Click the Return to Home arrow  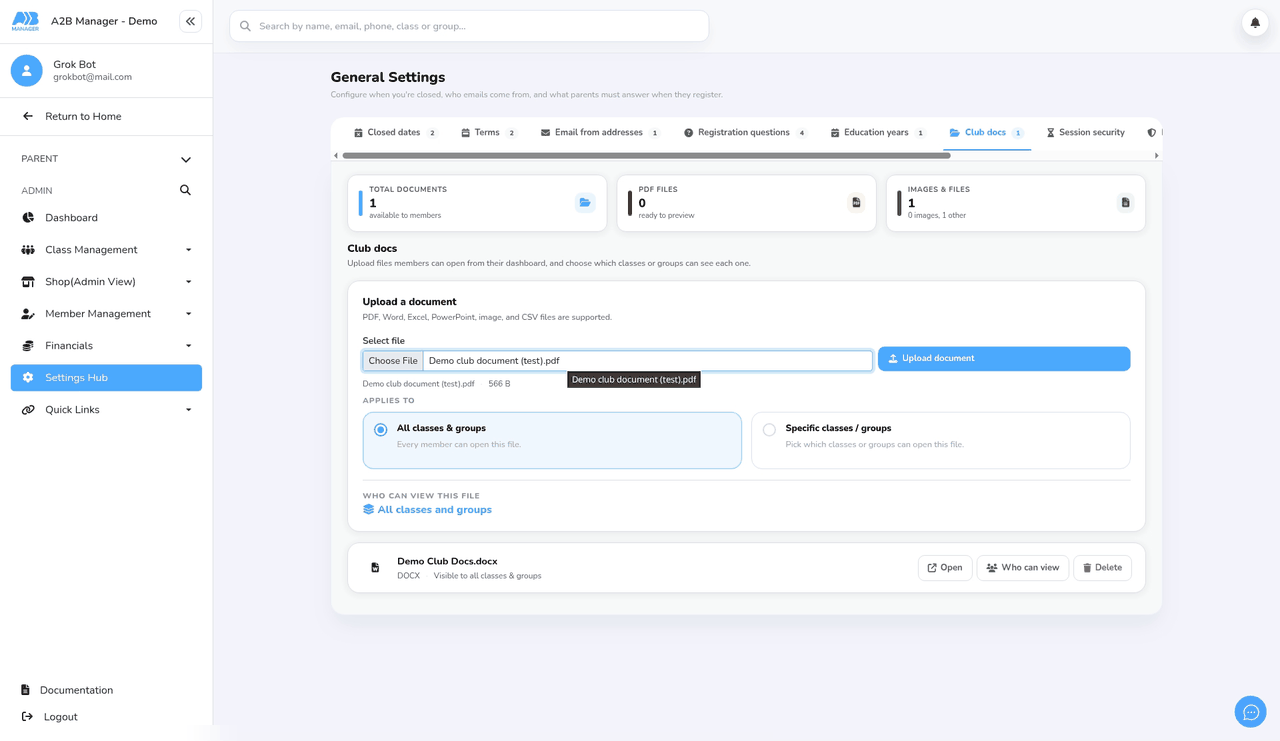click(x=28, y=116)
